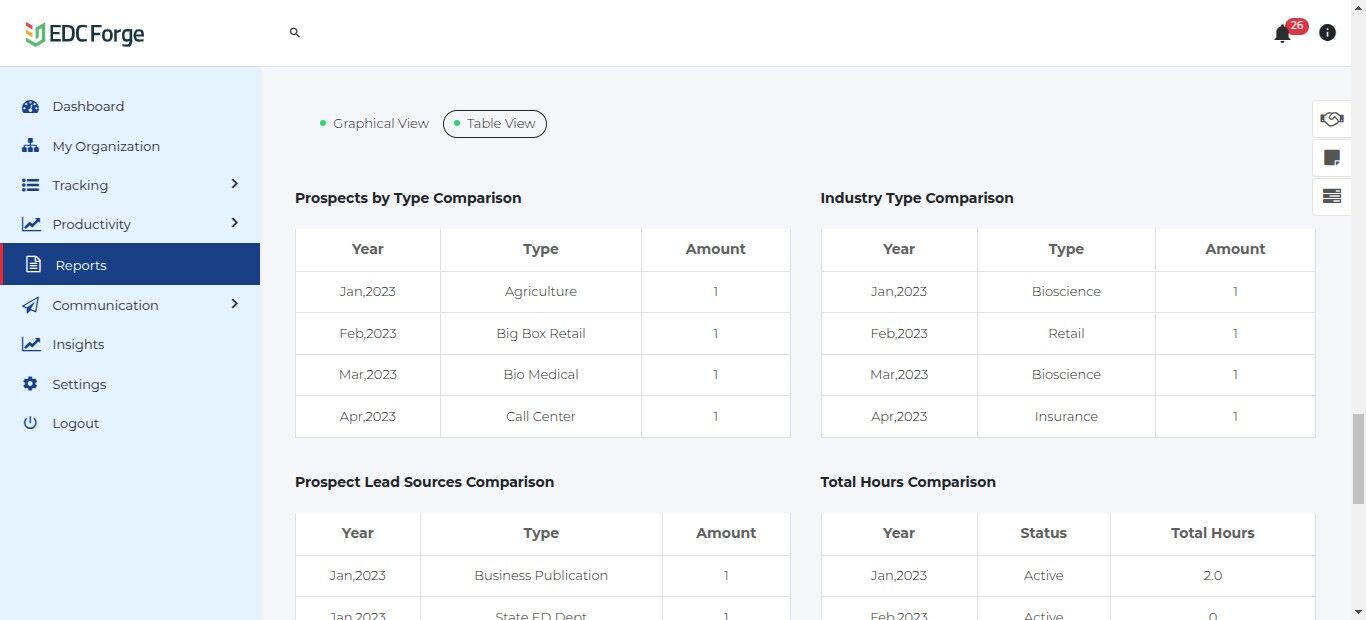This screenshot has height=620, width=1366.
Task: Open the handshake side panel icon
Action: pos(1331,119)
